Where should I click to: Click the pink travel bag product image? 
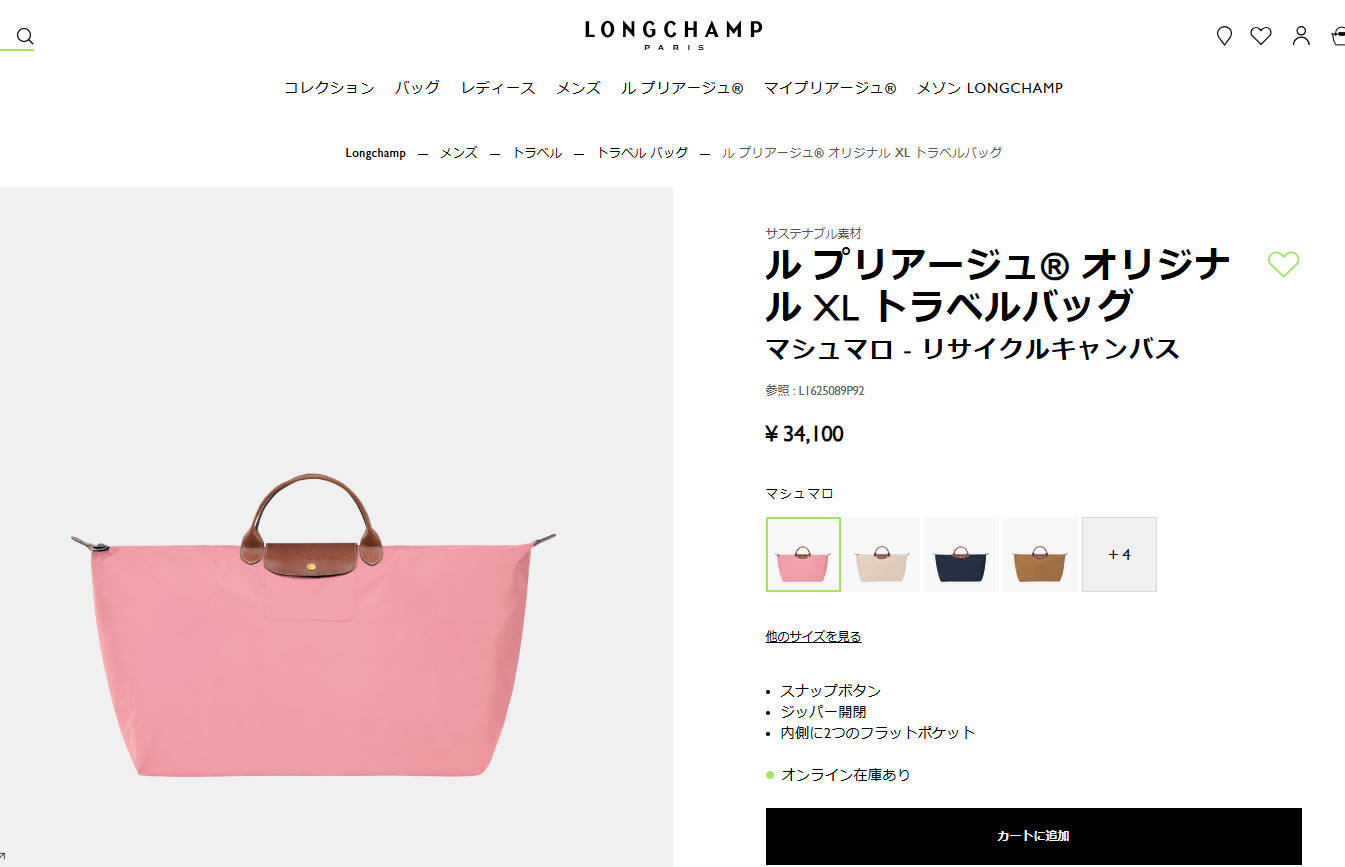click(314, 624)
